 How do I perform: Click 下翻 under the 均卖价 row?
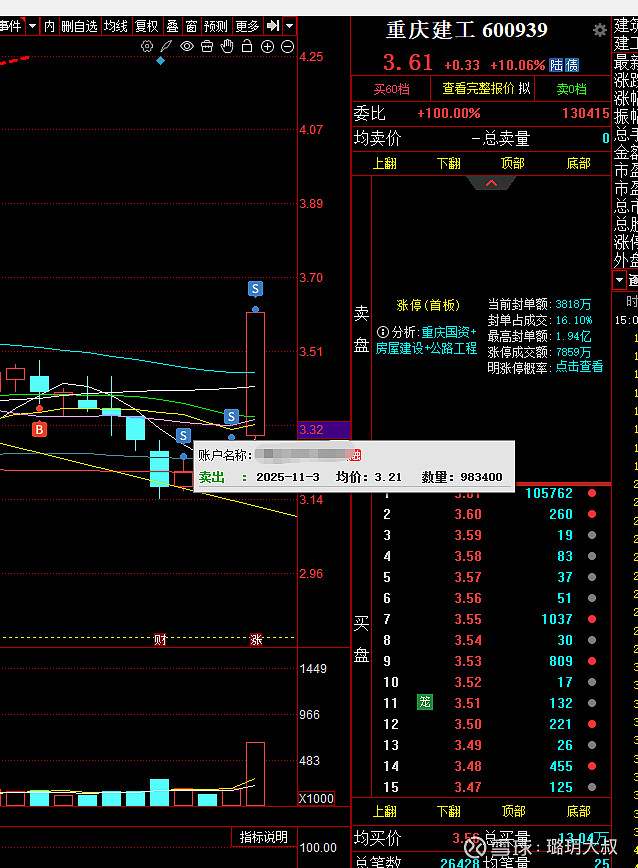(448, 163)
